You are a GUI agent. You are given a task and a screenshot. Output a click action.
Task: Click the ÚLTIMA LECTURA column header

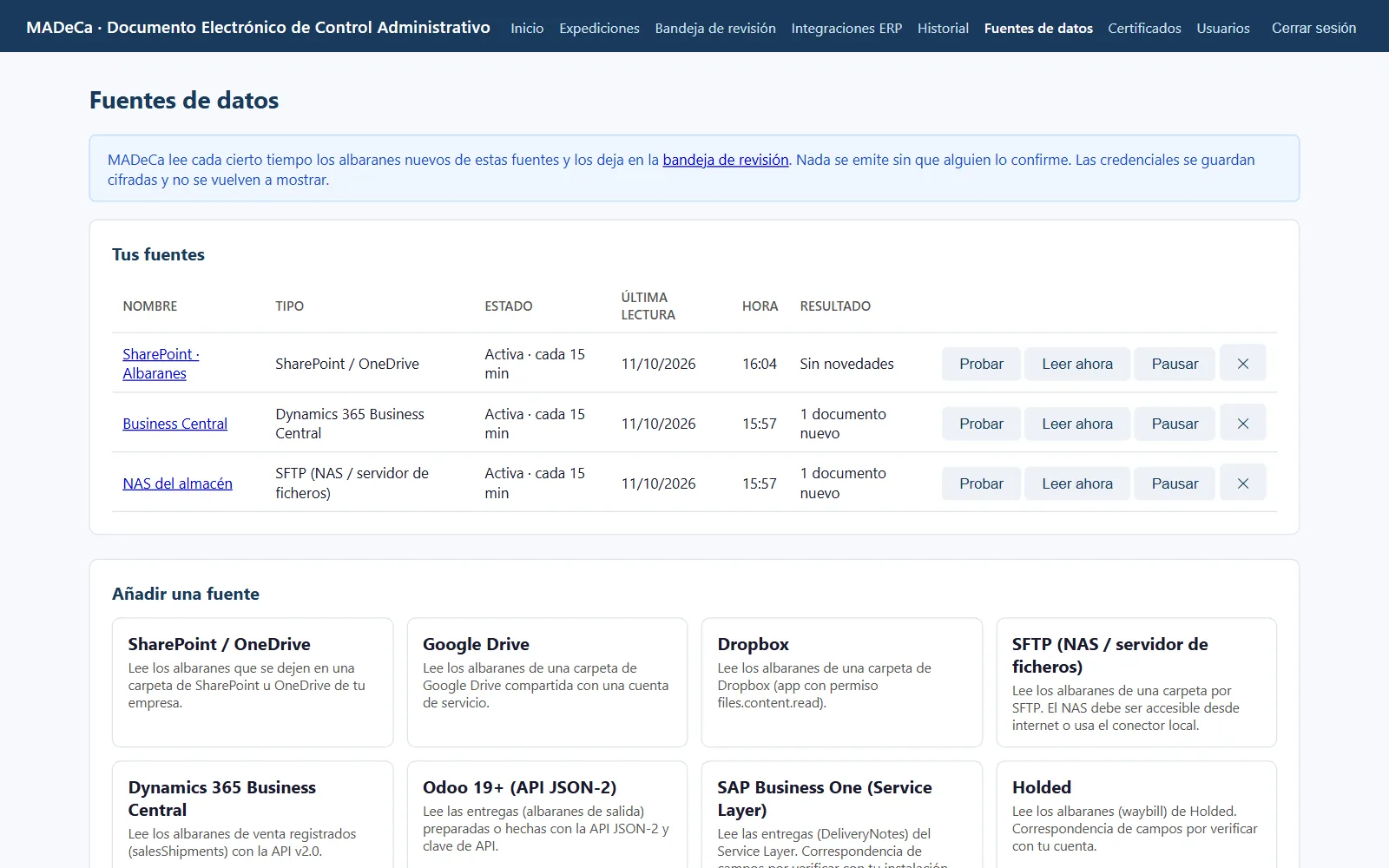click(648, 306)
